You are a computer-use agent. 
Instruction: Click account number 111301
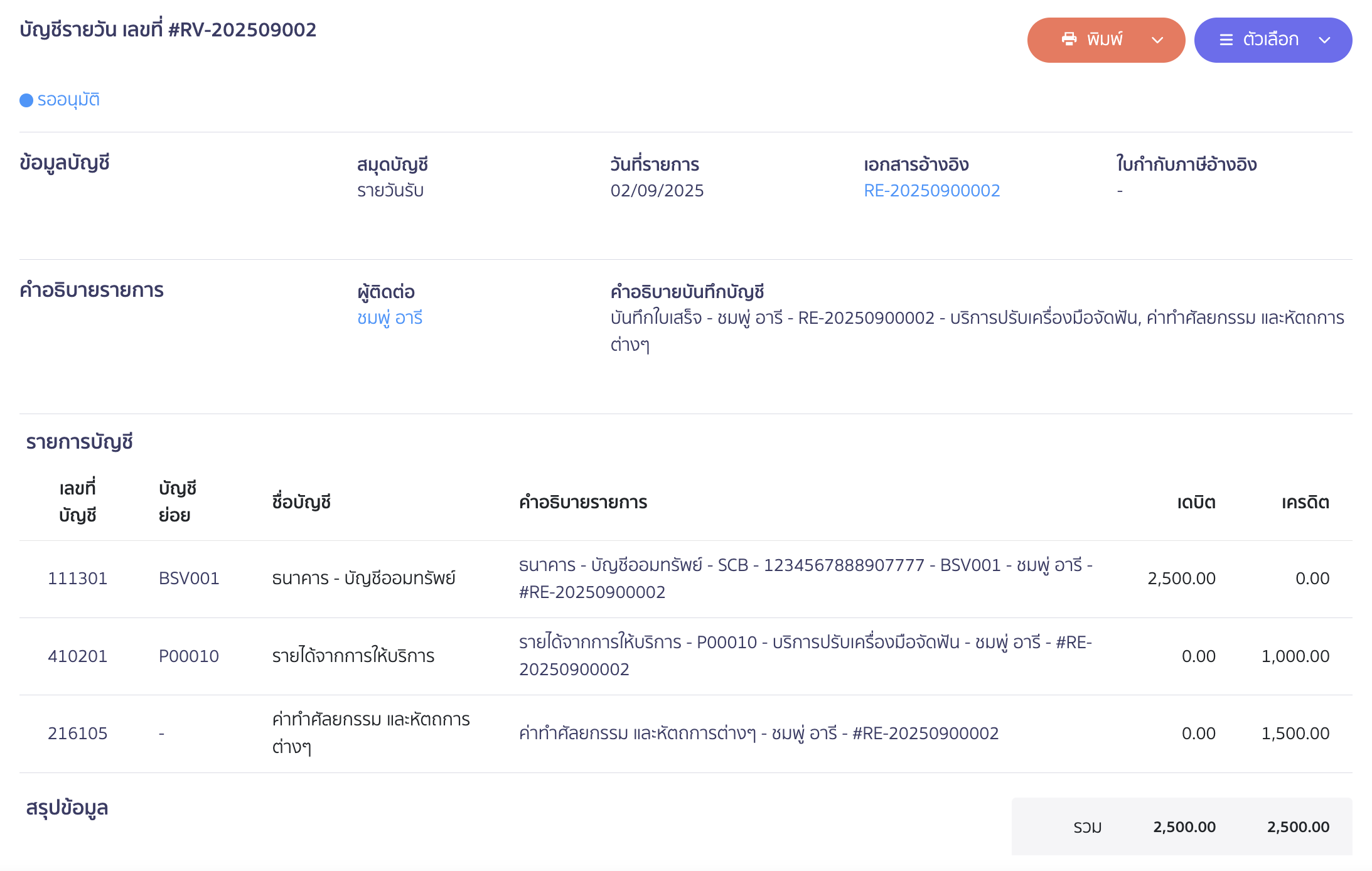point(78,578)
